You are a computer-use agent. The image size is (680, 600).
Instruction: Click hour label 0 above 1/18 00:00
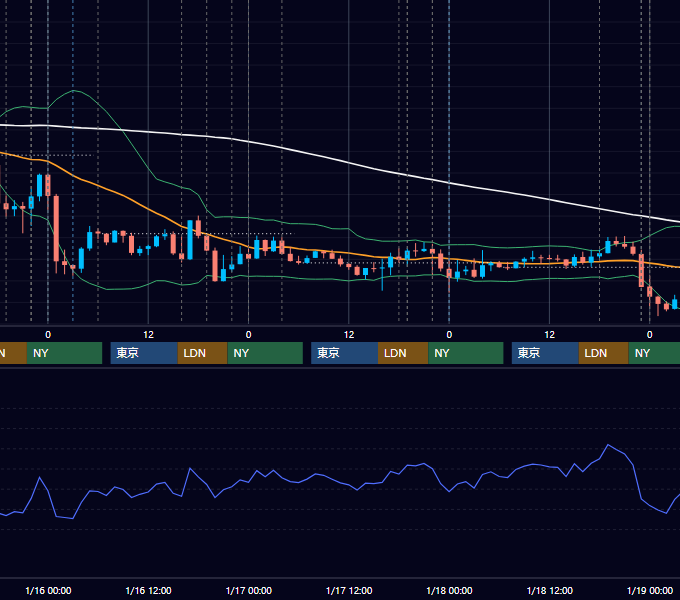[x=449, y=335]
